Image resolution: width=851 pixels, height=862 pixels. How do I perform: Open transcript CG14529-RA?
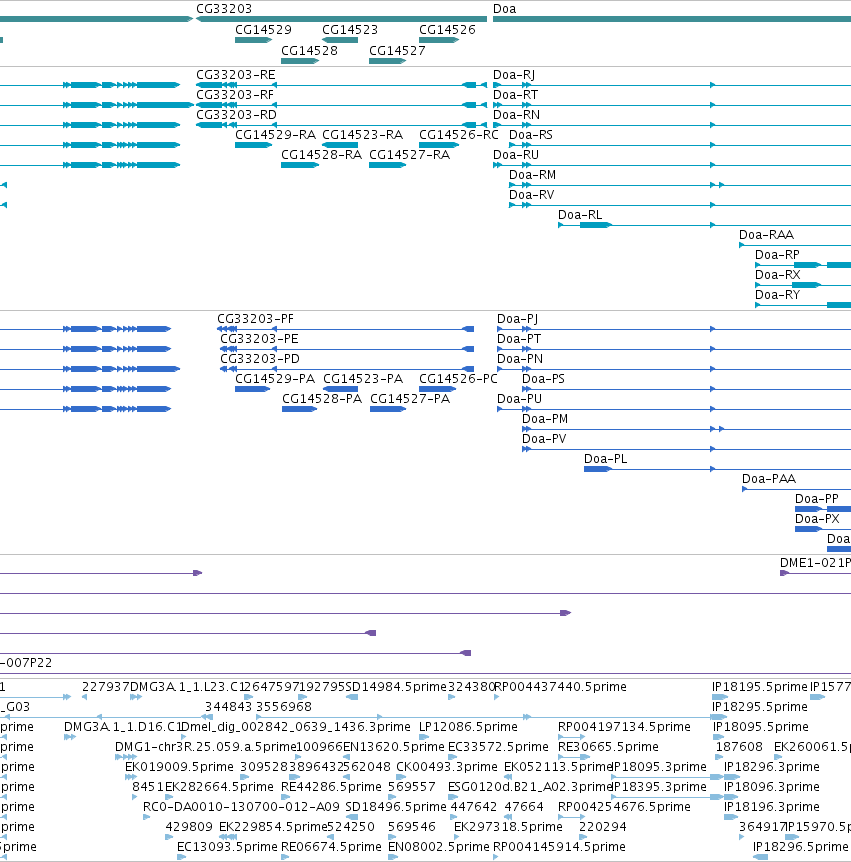[275, 135]
